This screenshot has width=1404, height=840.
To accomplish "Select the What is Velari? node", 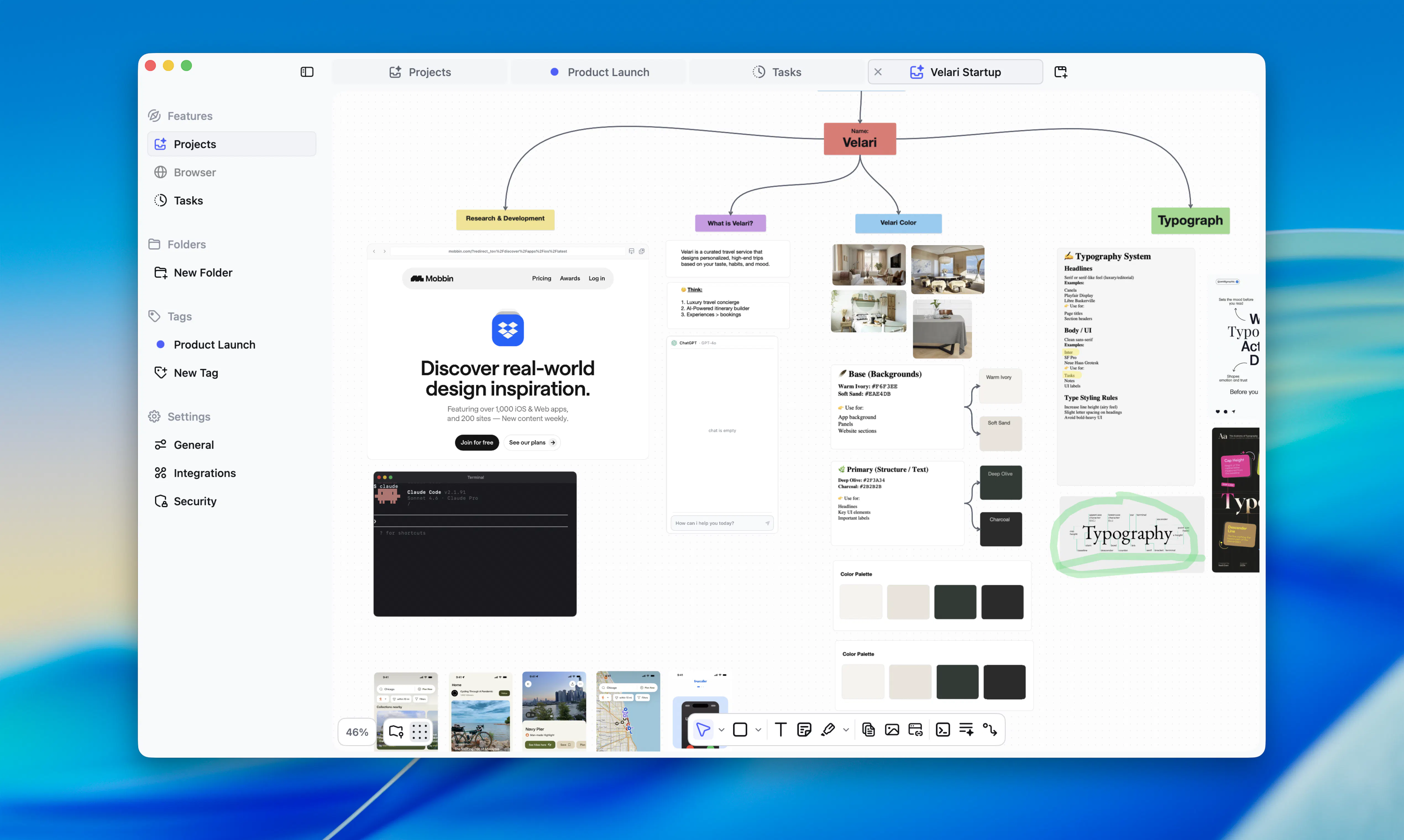I will coord(730,223).
